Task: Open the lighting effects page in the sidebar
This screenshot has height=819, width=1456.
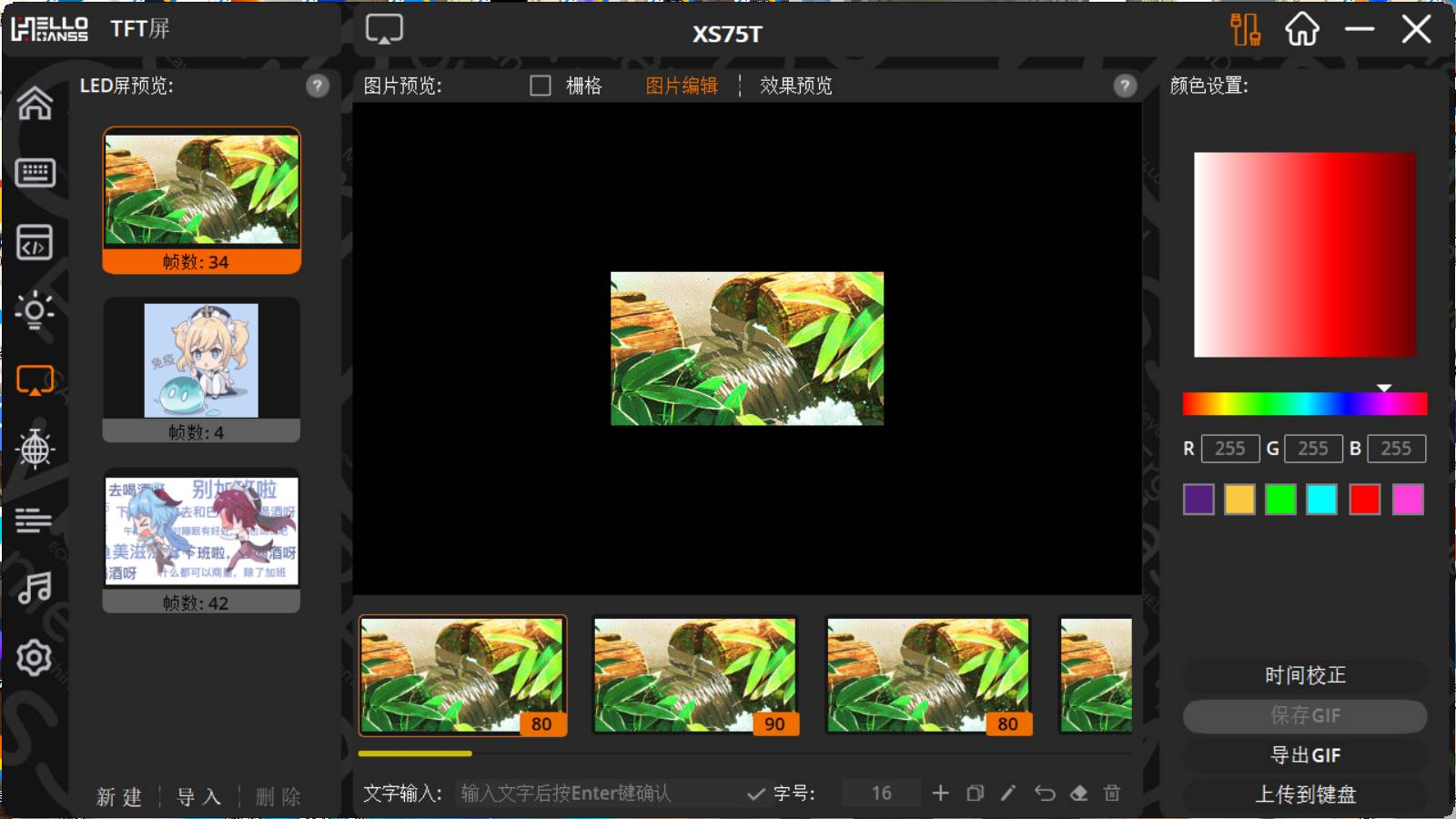Action: coord(35,310)
